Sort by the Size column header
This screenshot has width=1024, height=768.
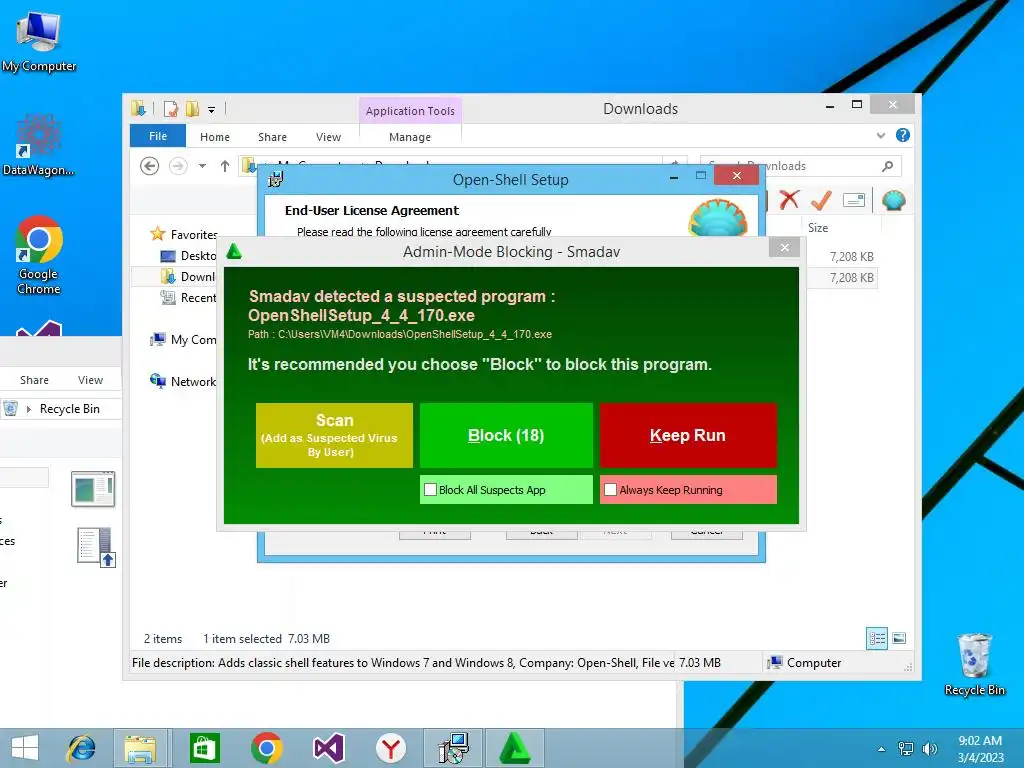point(818,228)
